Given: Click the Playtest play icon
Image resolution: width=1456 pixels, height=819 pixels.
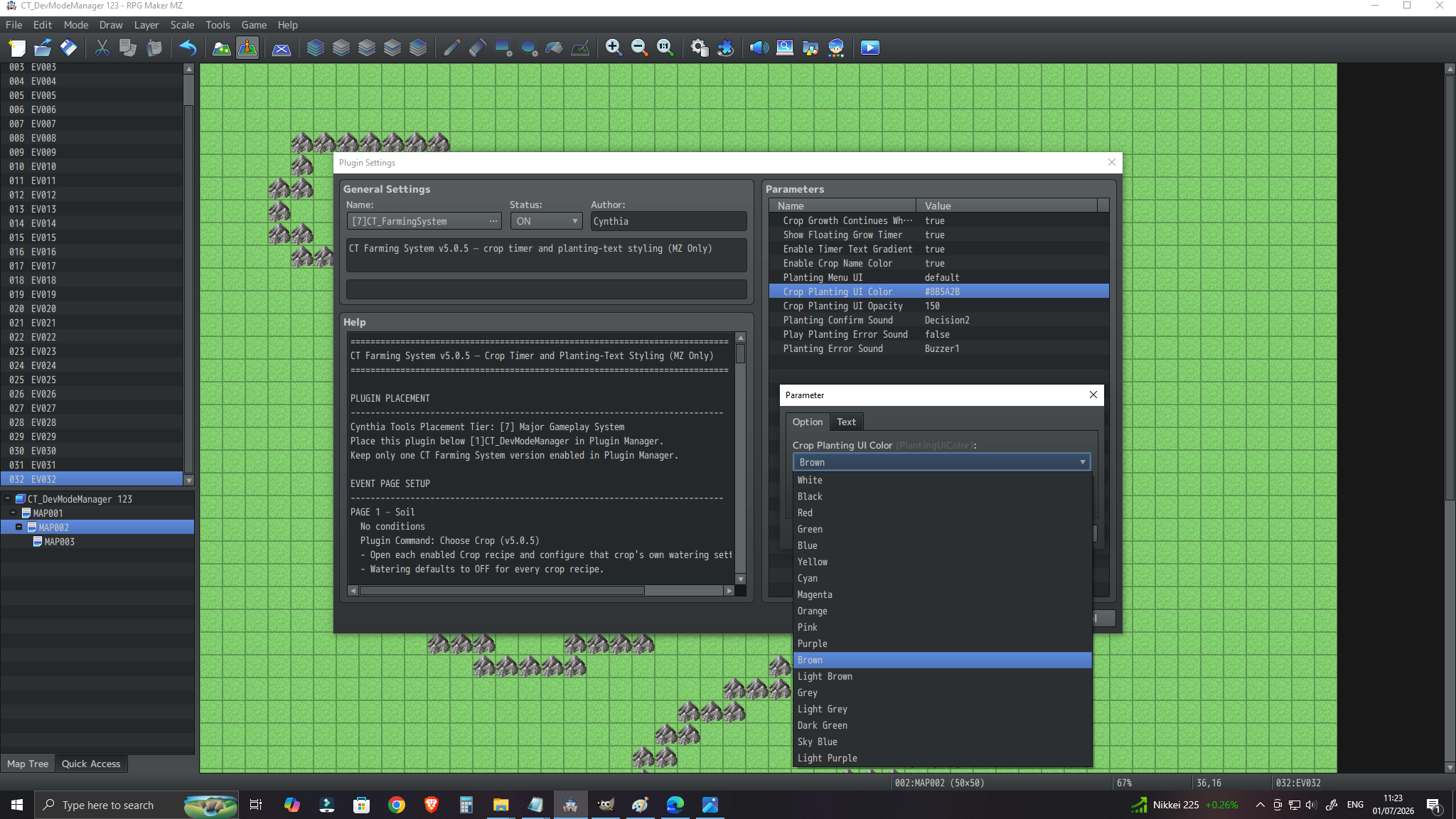Looking at the screenshot, I should (x=870, y=48).
